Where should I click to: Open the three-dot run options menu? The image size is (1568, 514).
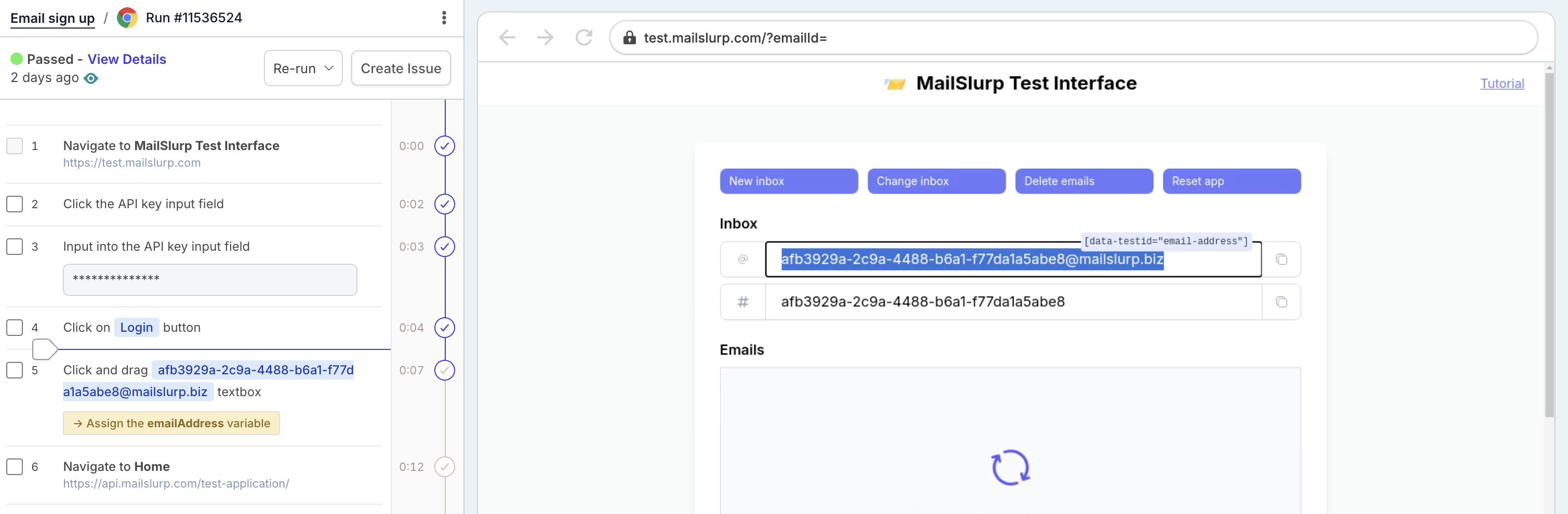[444, 18]
